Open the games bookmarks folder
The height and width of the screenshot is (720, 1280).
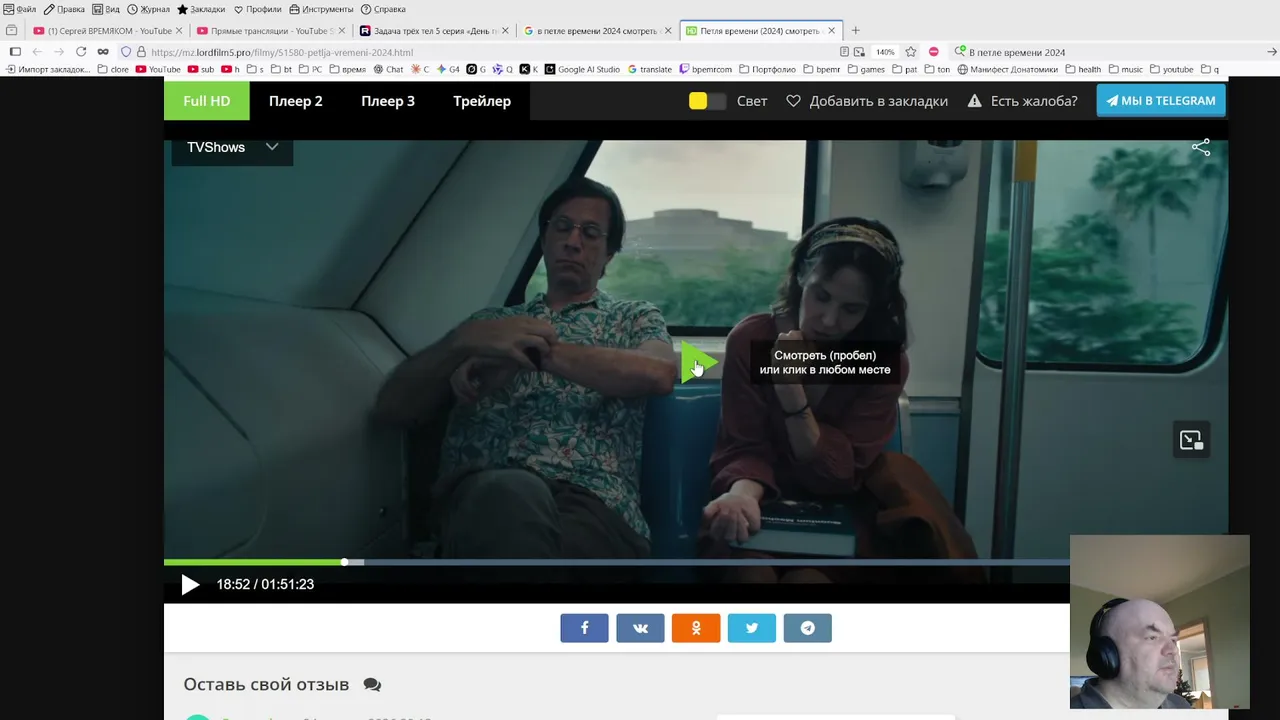[866, 70]
